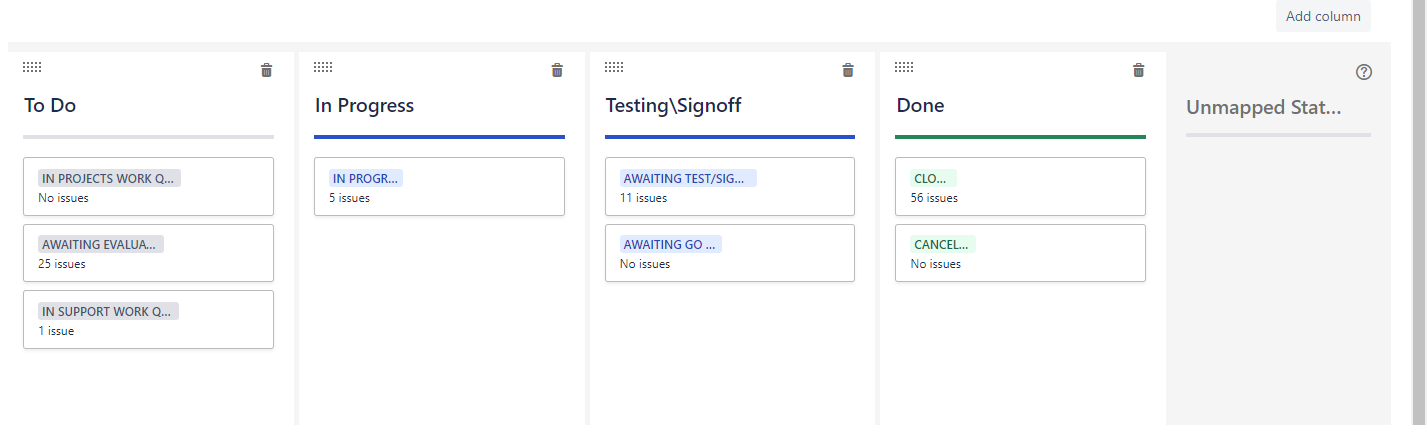Viewport: 1427px width, 425px height.
Task: Delete the In Progress column via trash icon
Action: tap(557, 70)
